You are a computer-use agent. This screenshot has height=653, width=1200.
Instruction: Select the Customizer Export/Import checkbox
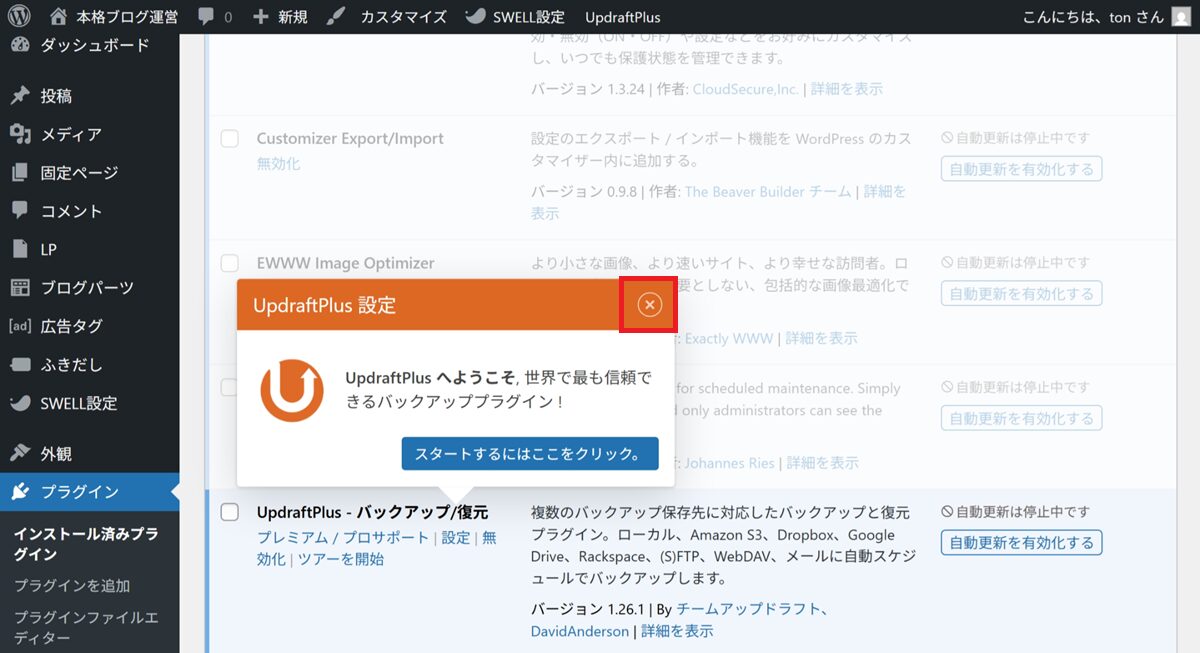(x=230, y=139)
